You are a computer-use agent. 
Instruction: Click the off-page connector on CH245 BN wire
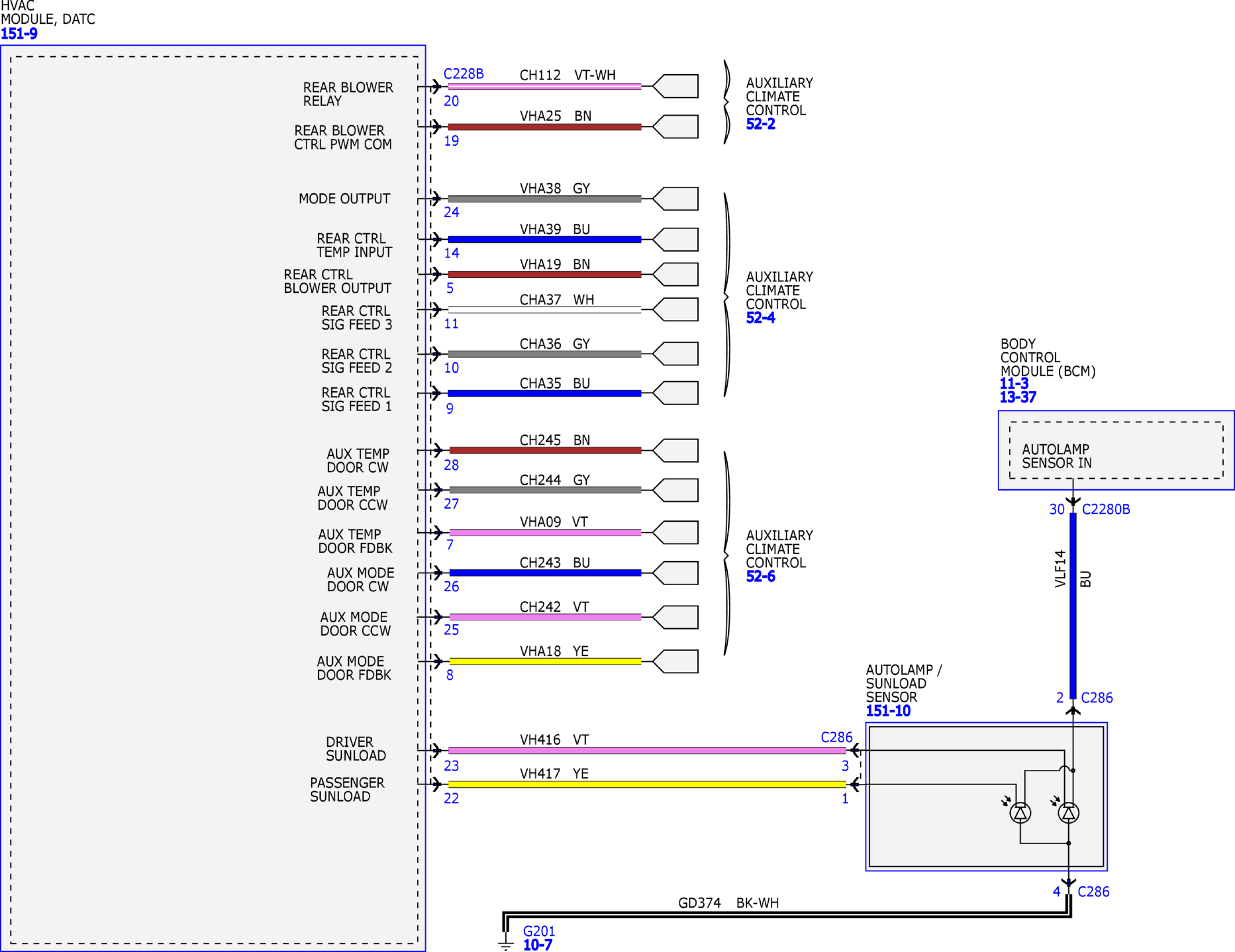(675, 450)
